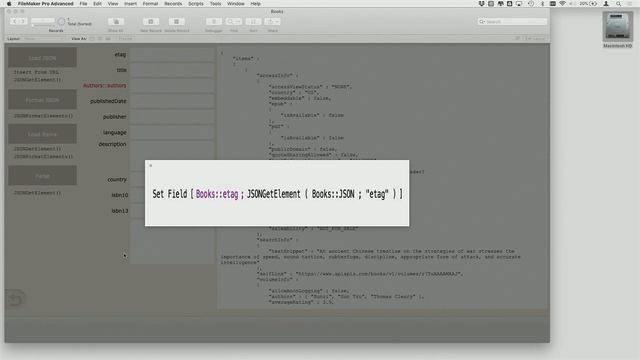Image resolution: width=640 pixels, height=360 pixels.
Task: Click the Parse button
Action: (x=42, y=176)
